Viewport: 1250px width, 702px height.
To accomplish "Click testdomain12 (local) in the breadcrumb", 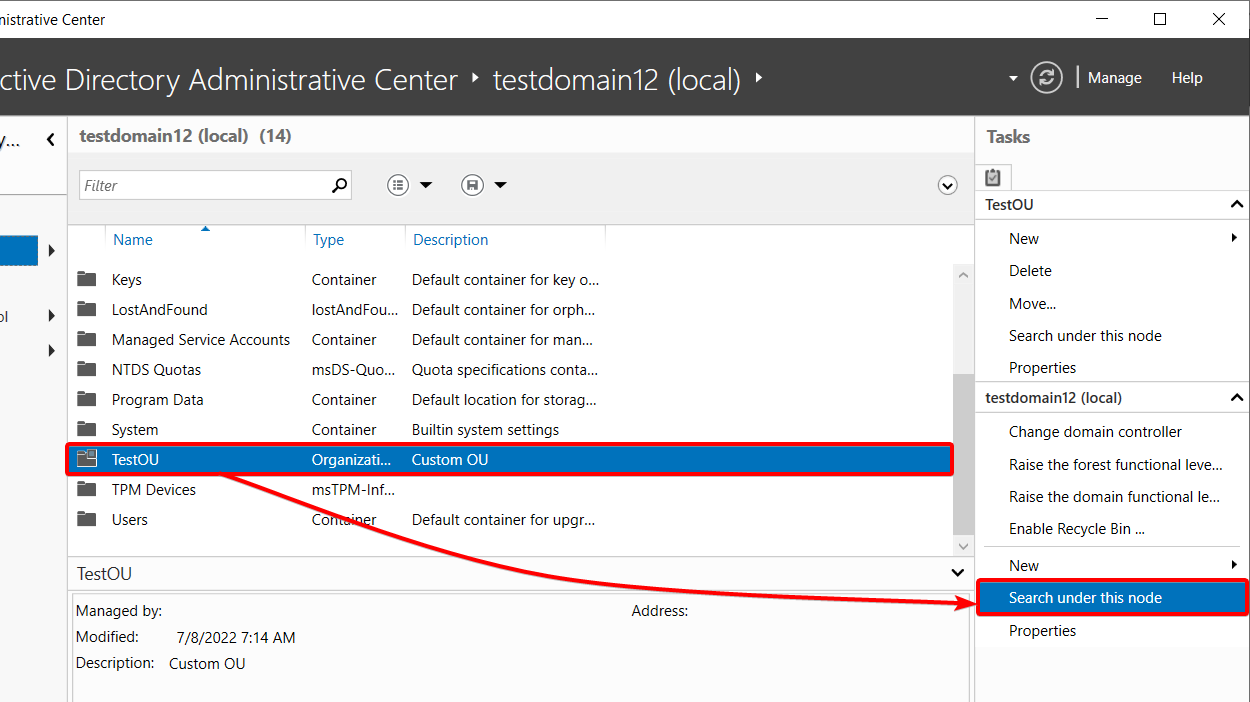I will click(617, 79).
